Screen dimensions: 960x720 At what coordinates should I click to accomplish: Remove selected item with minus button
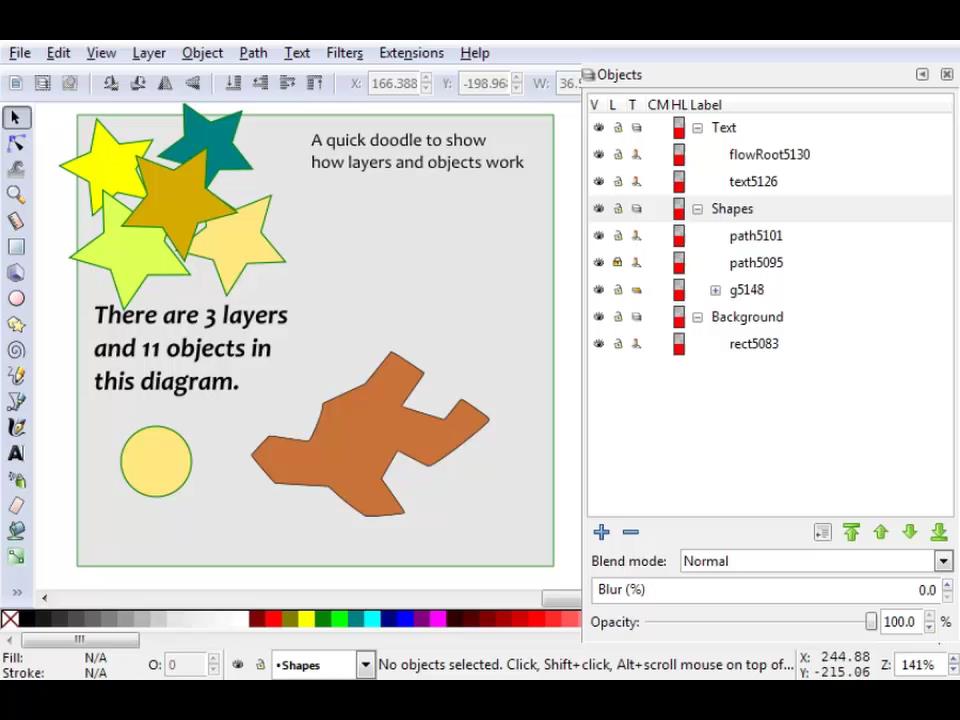pos(630,532)
